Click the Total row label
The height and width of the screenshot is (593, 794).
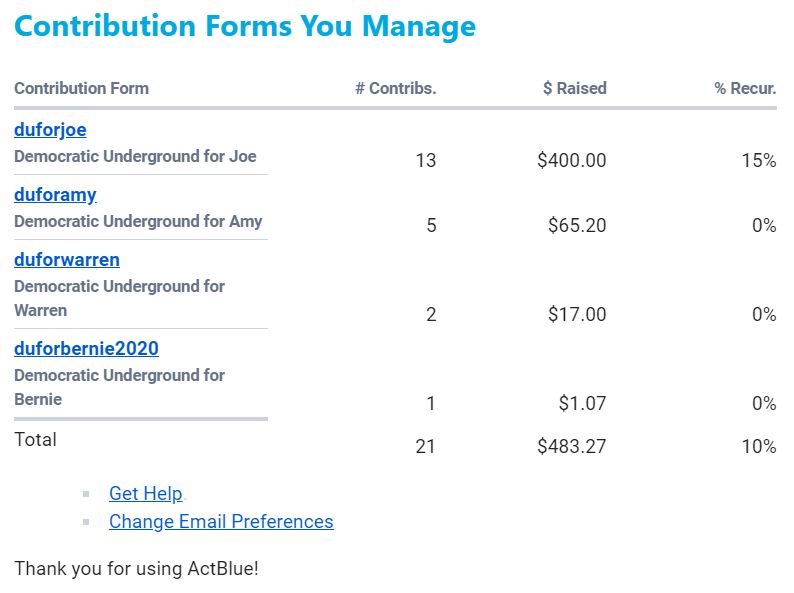click(35, 439)
